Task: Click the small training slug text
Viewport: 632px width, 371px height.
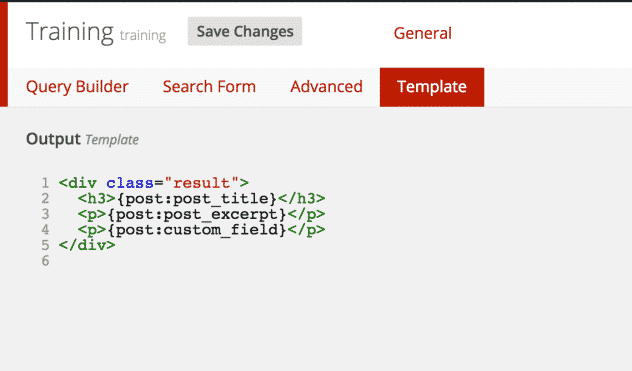Action: coord(143,35)
